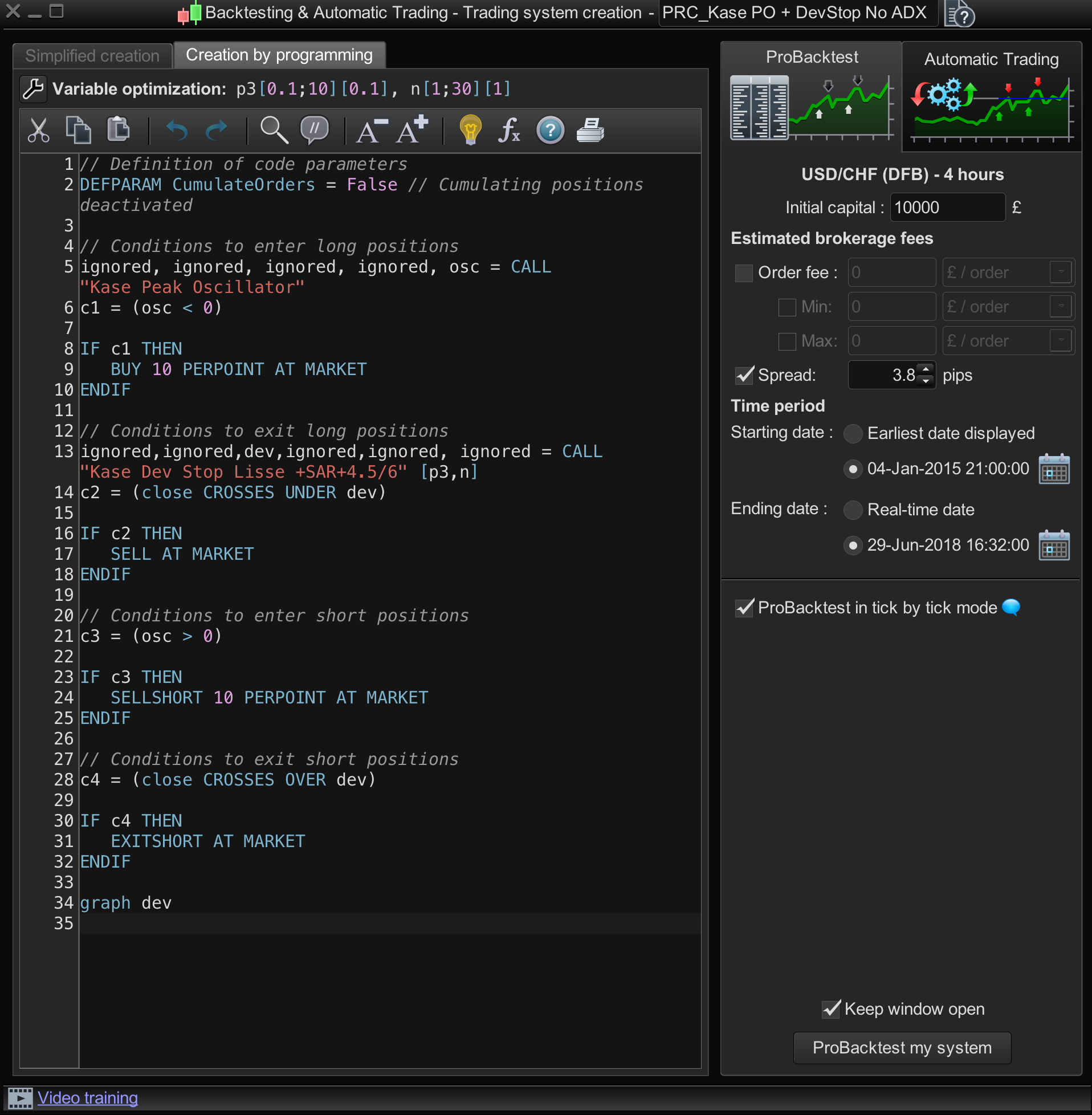
Task: Uncheck the Spread checkbox
Action: (744, 375)
